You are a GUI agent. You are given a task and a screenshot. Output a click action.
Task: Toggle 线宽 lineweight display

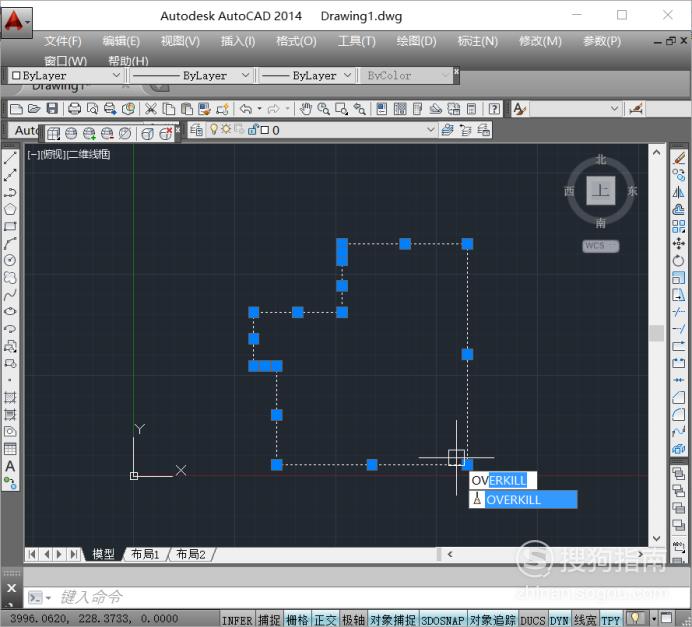coord(585,620)
